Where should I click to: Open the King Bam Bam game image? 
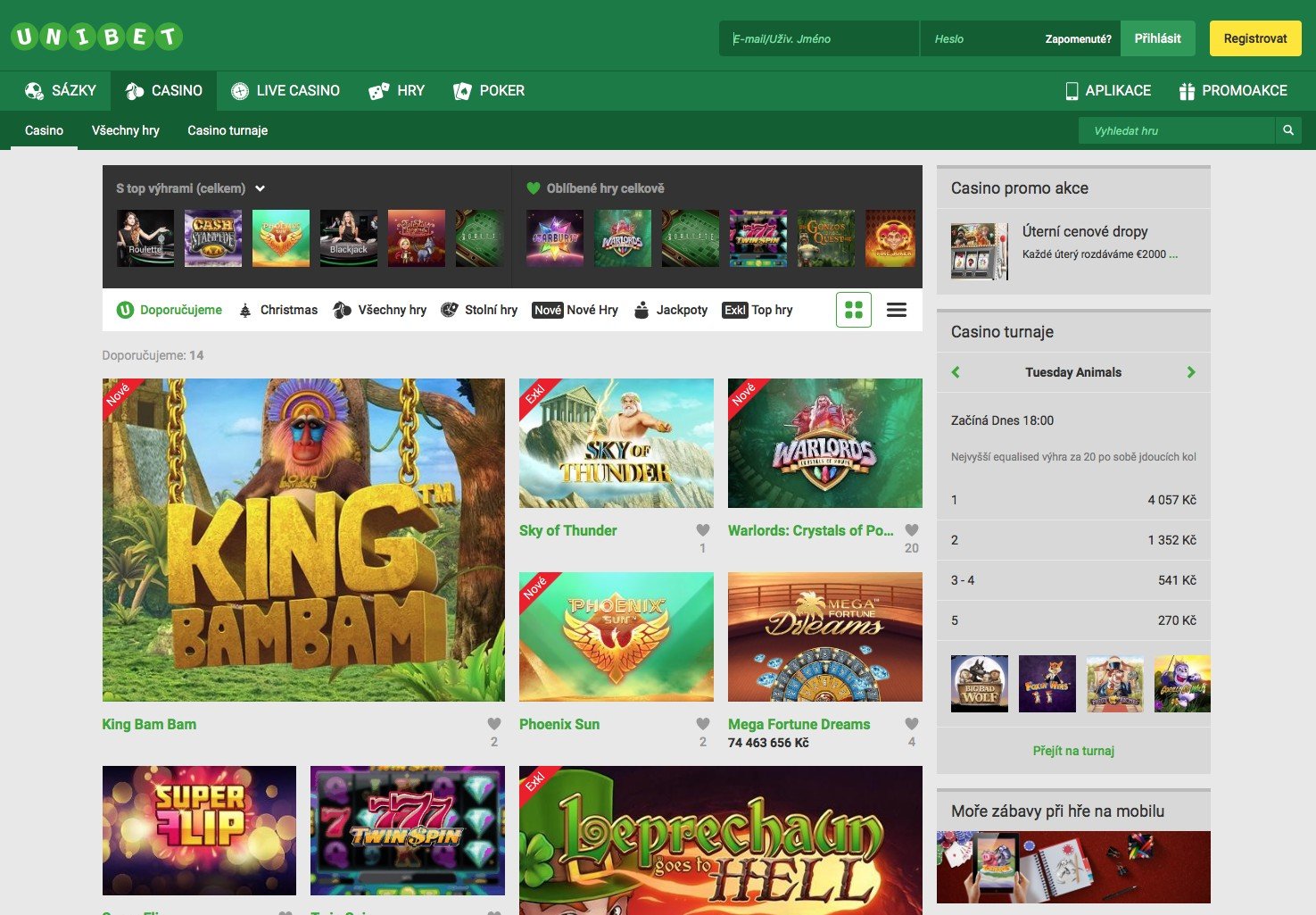point(303,540)
